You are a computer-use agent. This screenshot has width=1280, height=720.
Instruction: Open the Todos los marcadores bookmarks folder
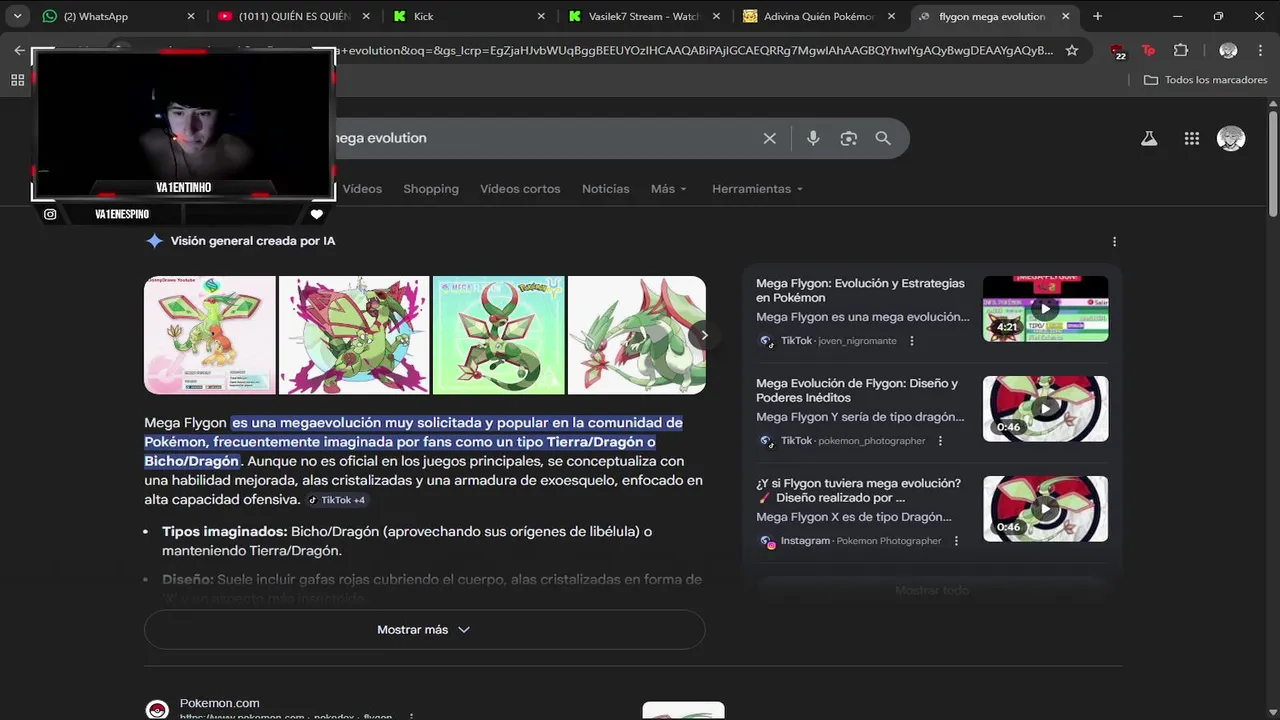click(x=1205, y=80)
